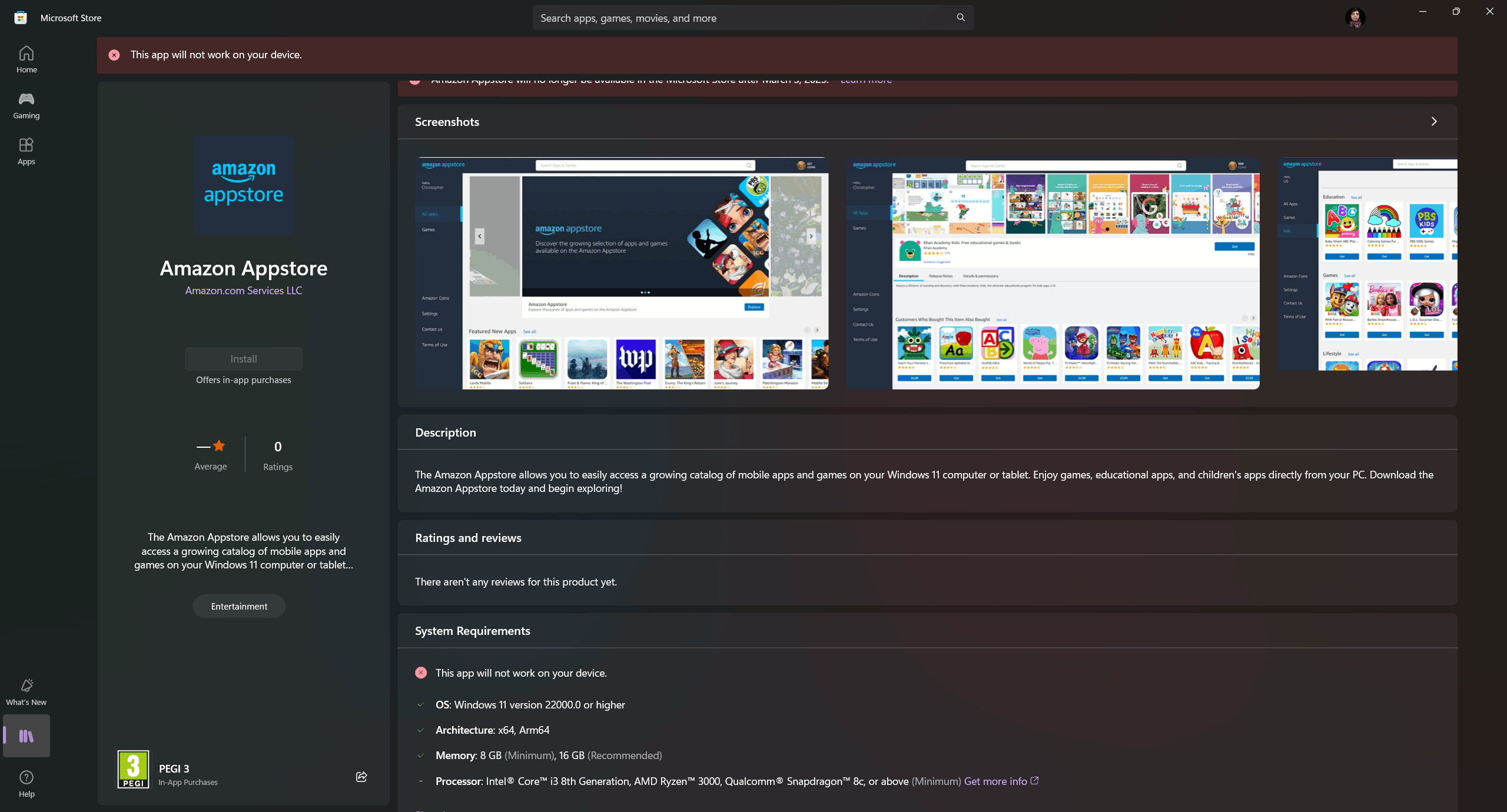Open What's New in sidebar
Screen dimensions: 1507x812
[26, 692]
